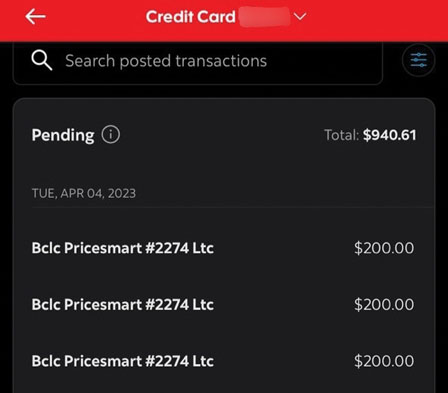
Task: Open the second Bclc Pricesmart #2274 transaction
Action: [223, 304]
